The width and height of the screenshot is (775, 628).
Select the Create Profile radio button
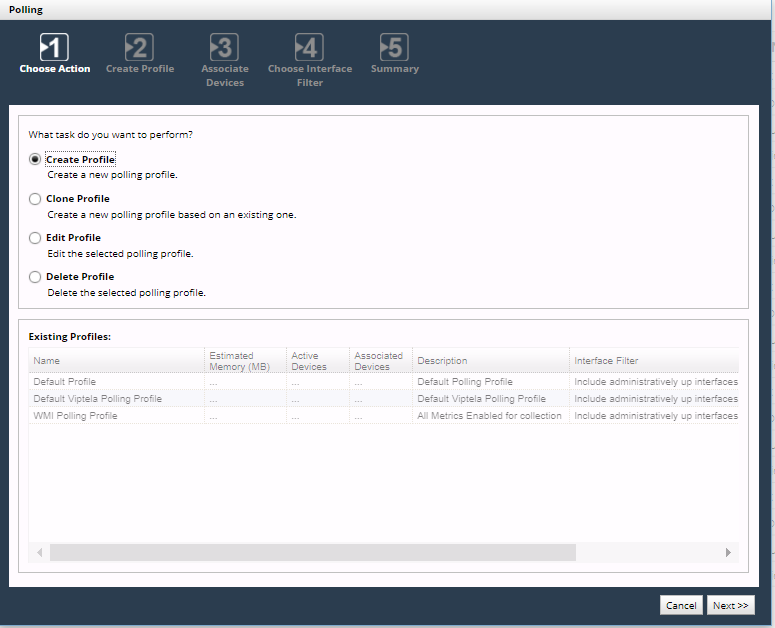(36, 160)
